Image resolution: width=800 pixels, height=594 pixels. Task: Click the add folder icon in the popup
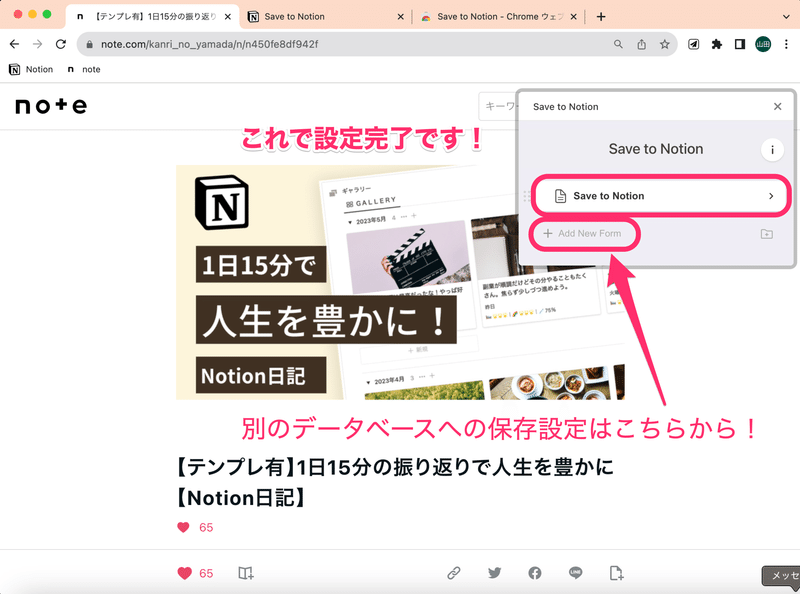coord(766,234)
